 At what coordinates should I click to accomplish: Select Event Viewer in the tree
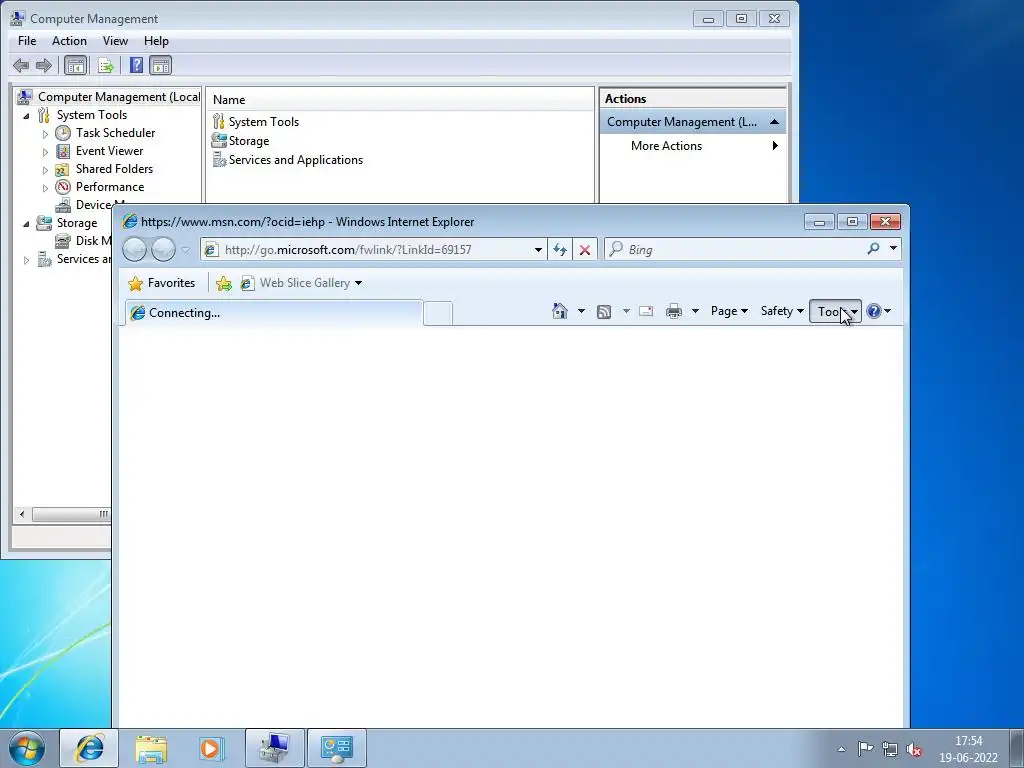tap(109, 151)
